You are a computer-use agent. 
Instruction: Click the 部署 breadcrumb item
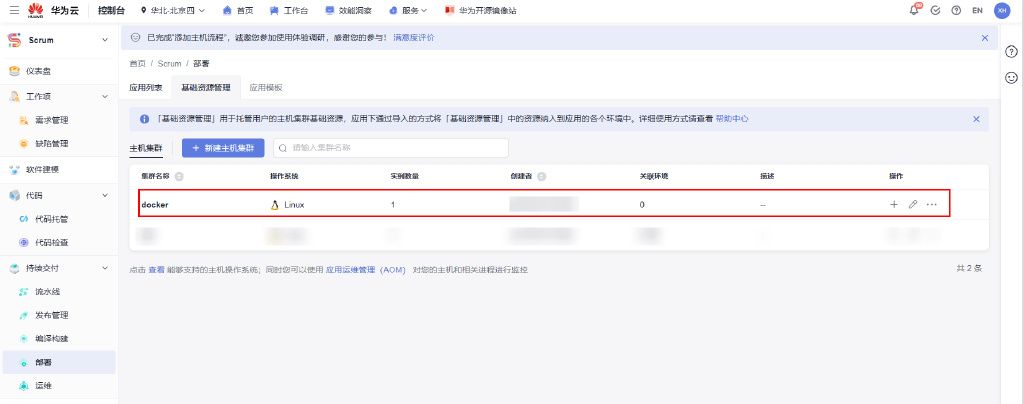201,64
